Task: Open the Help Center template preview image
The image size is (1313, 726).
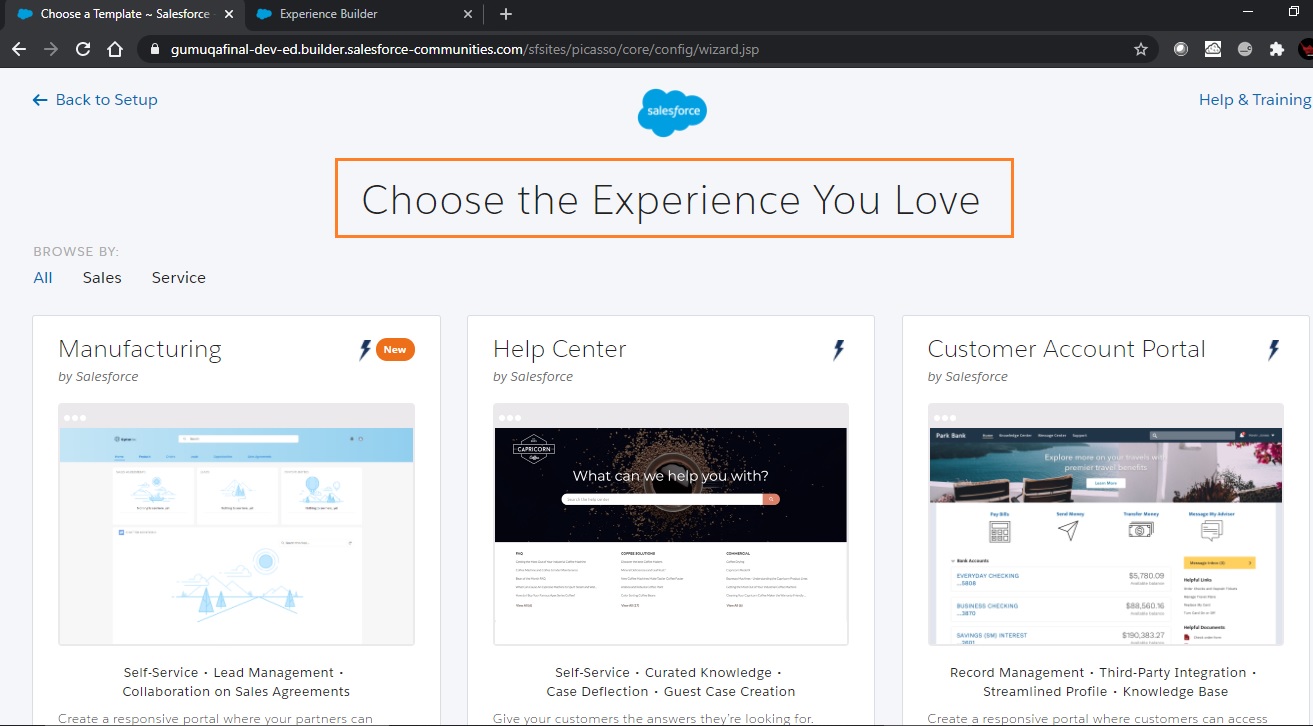Action: pyautogui.click(x=671, y=525)
